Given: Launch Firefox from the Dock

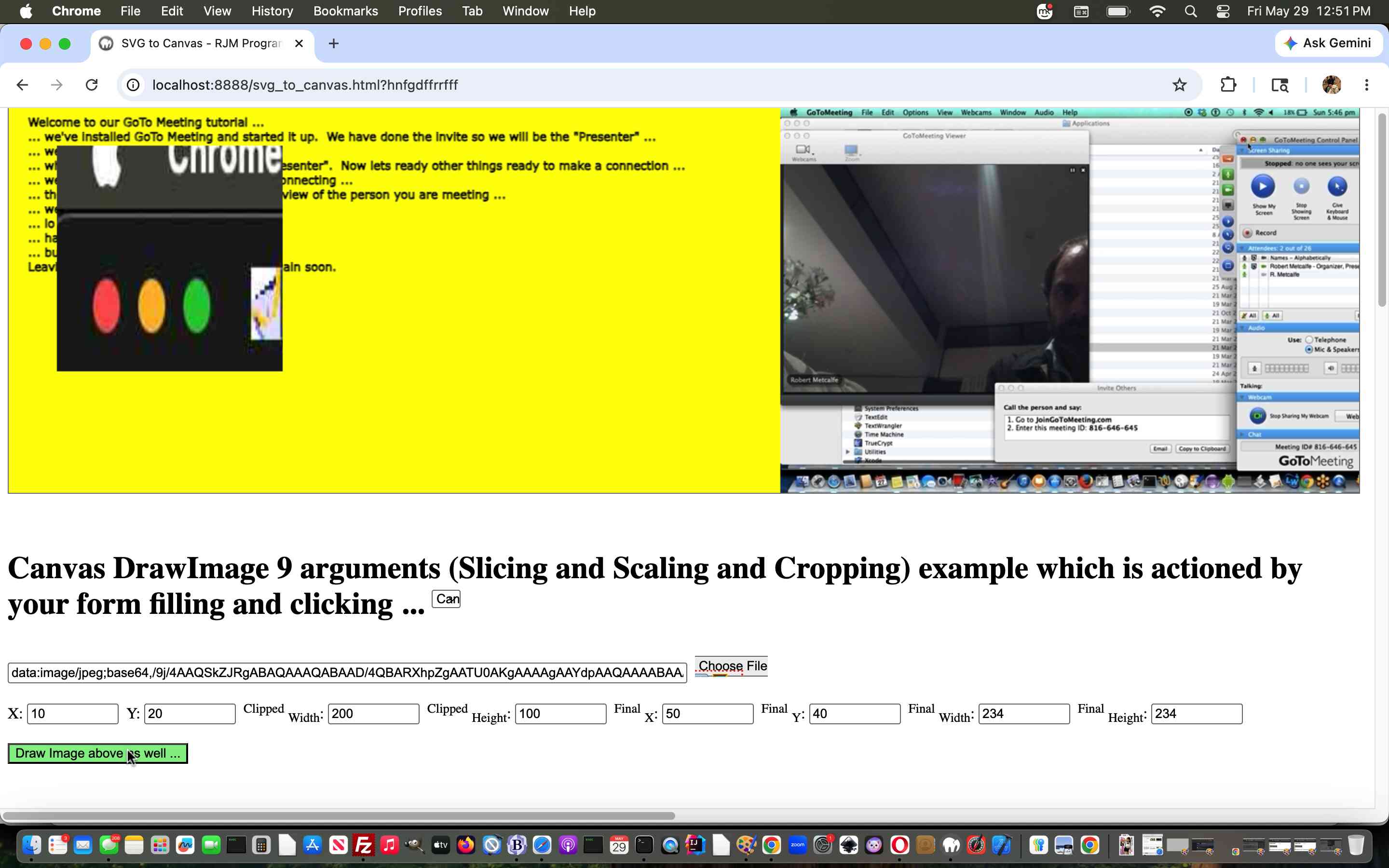Looking at the screenshot, I should 466,845.
